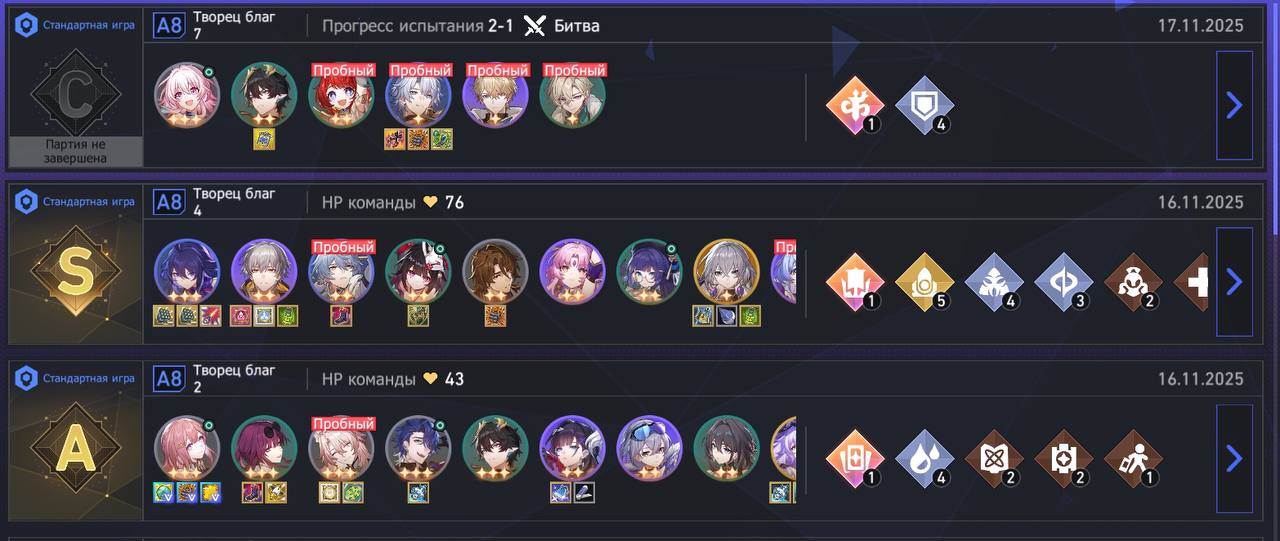Click the golden S rank badge
Image resolution: width=1280 pixels, height=541 pixels.
tap(75, 272)
